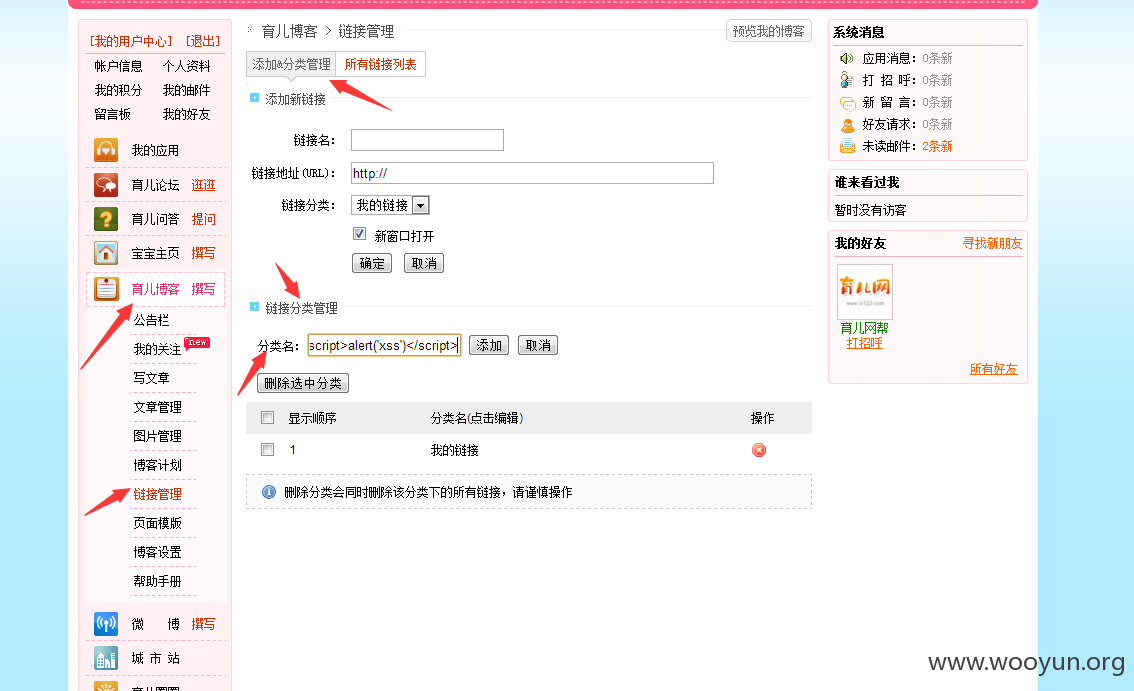Click 育儿博客 breadcrumb link
This screenshot has width=1134, height=691.
pos(289,31)
